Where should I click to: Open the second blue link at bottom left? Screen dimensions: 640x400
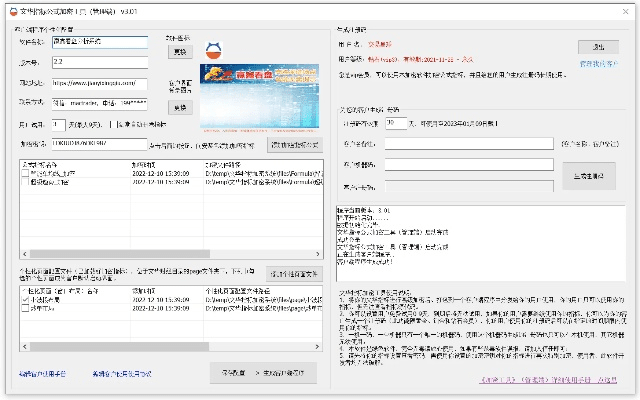(x=122, y=374)
